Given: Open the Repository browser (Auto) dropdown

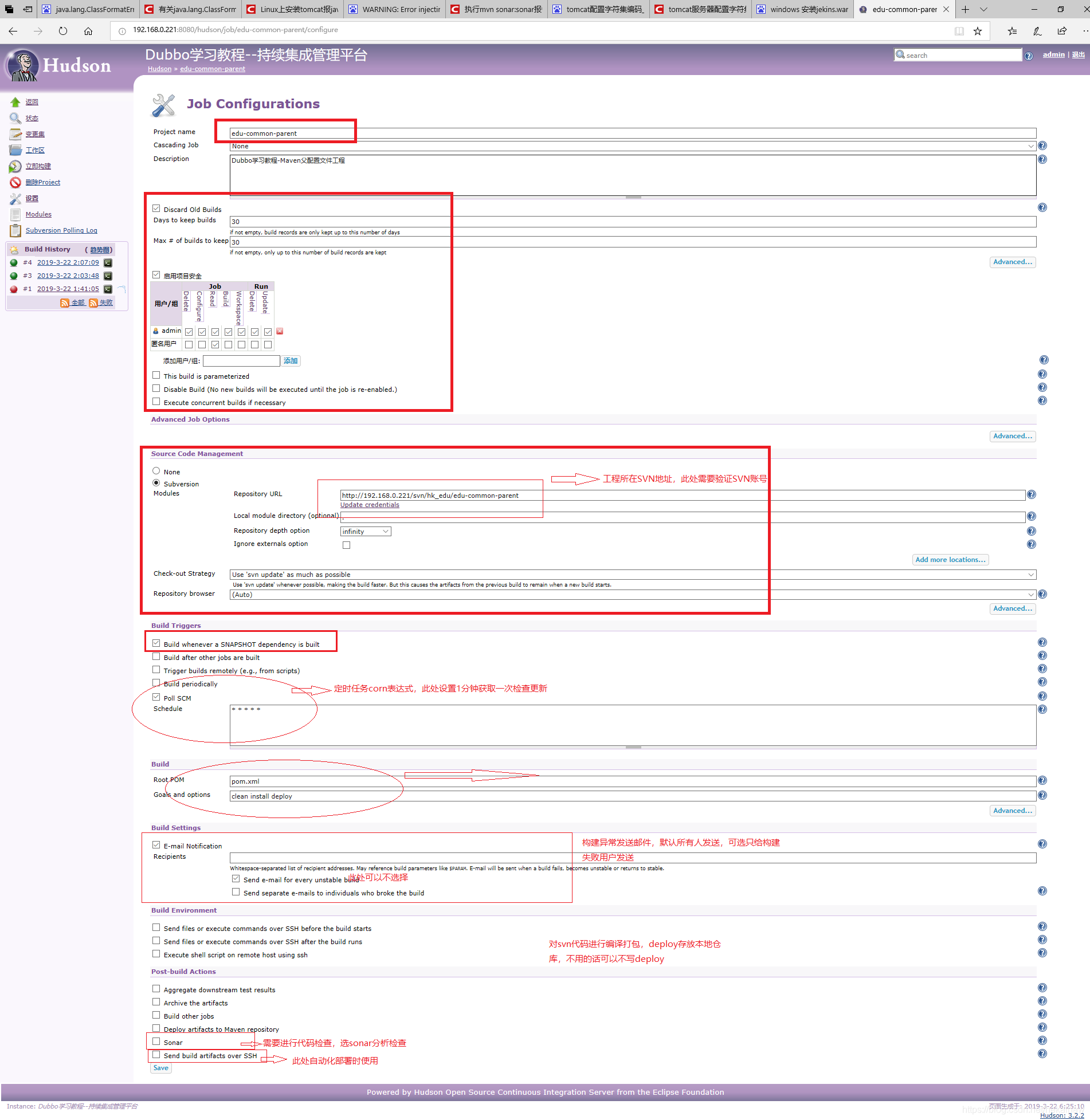Looking at the screenshot, I should 633,595.
